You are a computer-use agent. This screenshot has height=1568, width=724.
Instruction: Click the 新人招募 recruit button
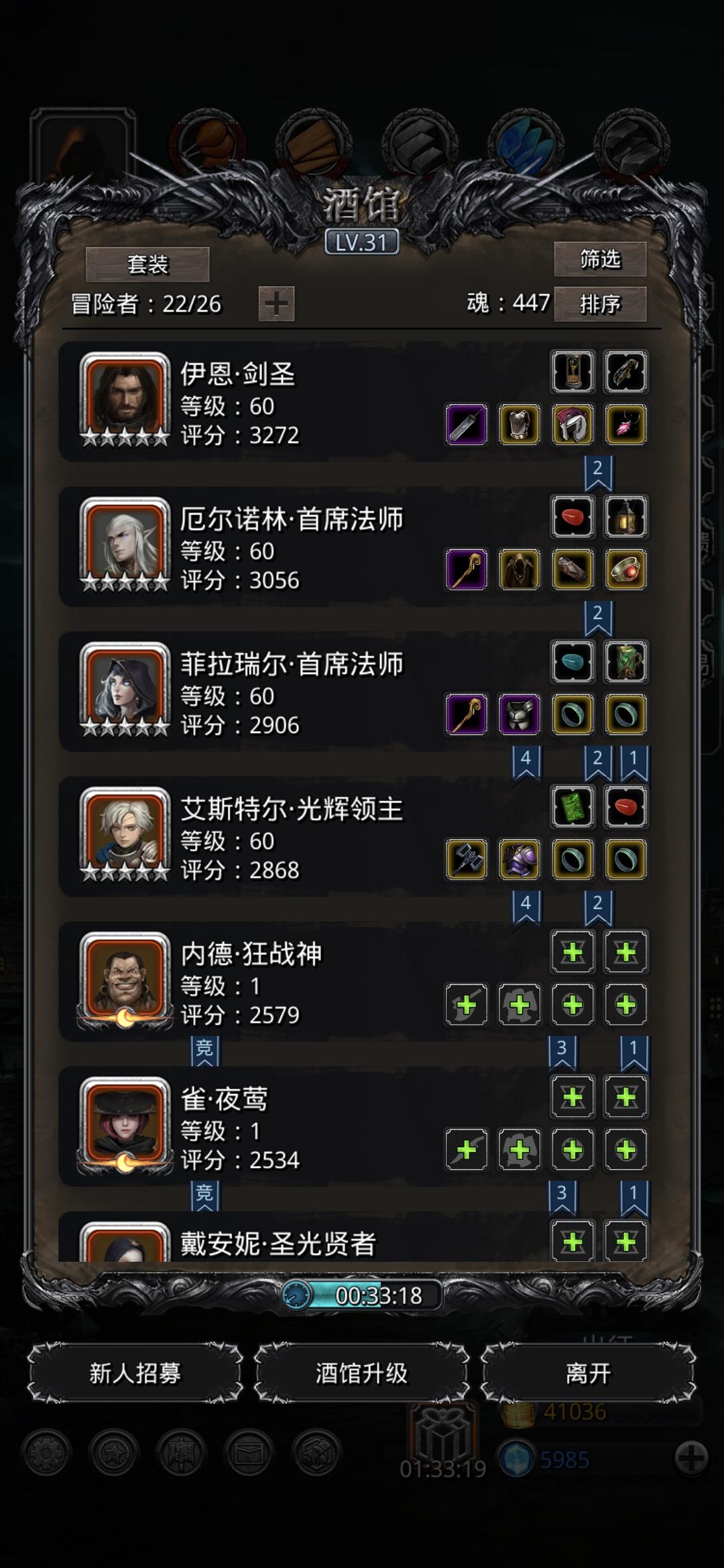[135, 1374]
